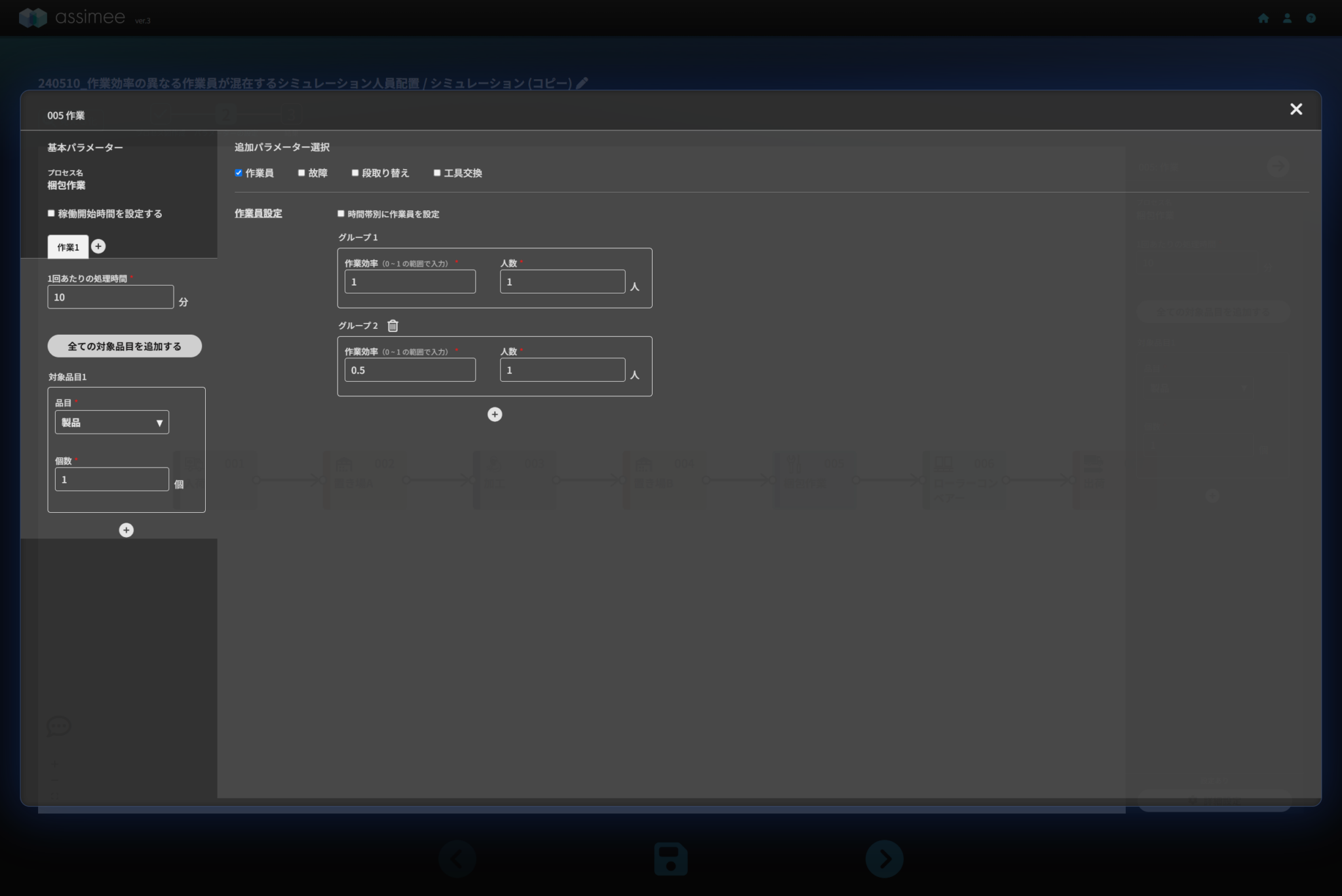Open the help question mark icon
This screenshot has height=896, width=1342.
pos(1311,18)
